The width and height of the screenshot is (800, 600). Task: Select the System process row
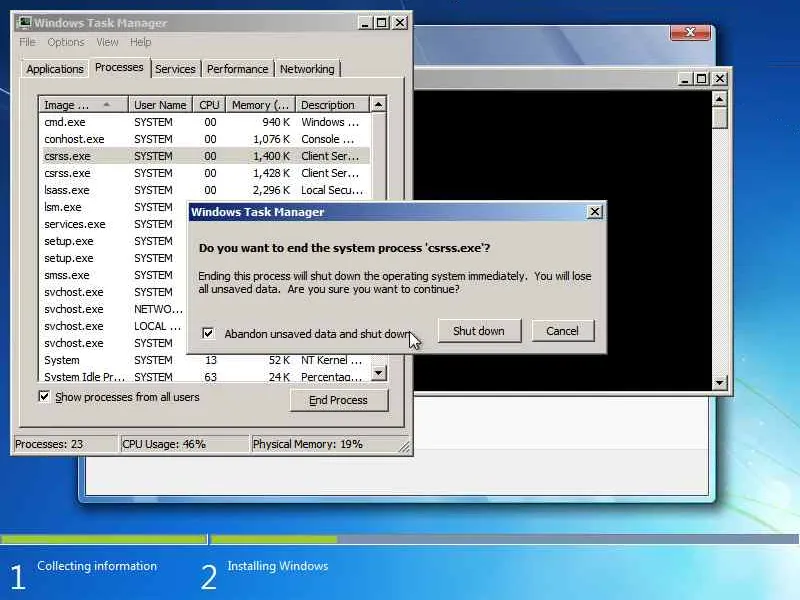[x=205, y=360]
